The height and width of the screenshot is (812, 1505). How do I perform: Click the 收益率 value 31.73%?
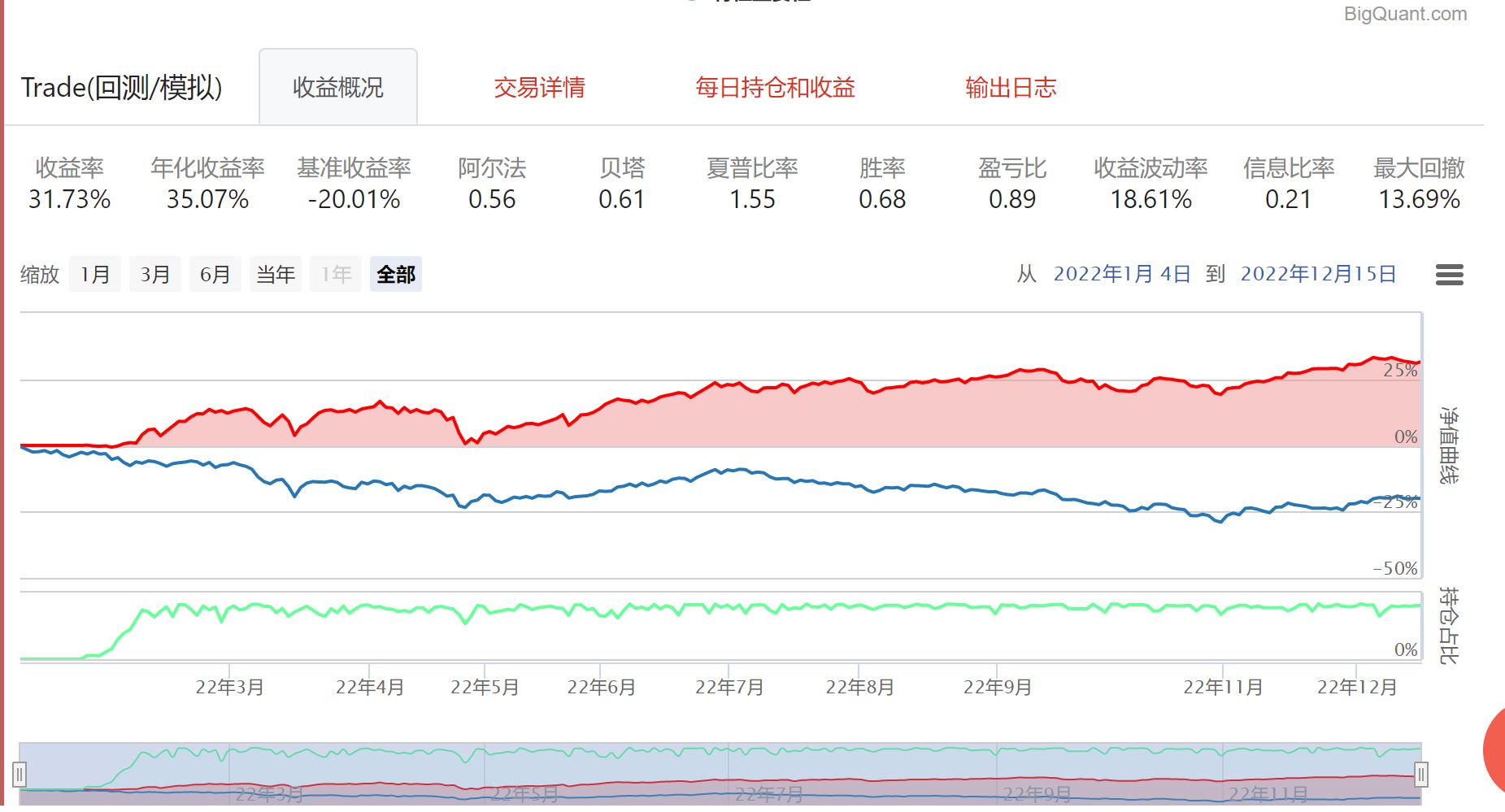tap(70, 199)
